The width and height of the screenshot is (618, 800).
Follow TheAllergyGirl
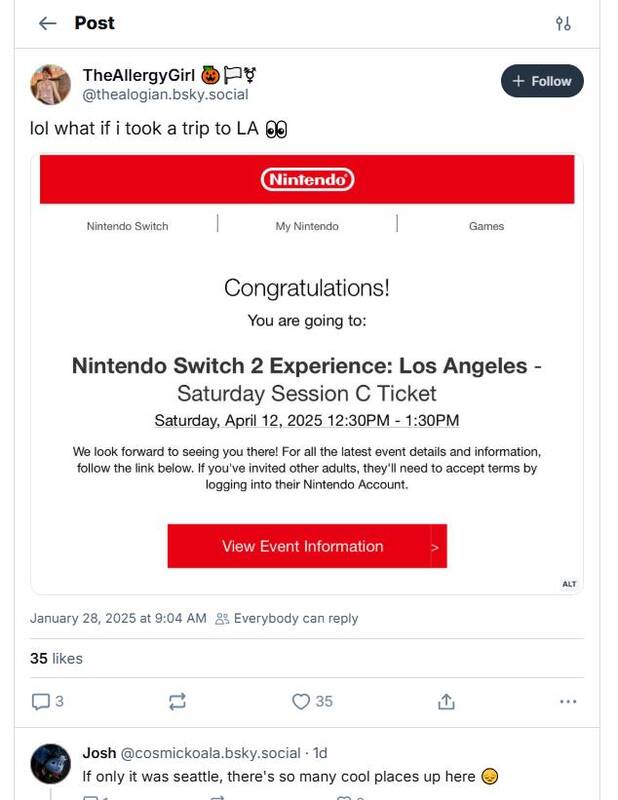[x=542, y=81]
